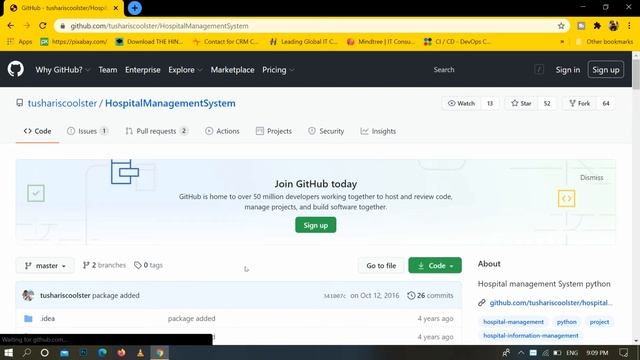The height and width of the screenshot is (360, 640).
Task: Open the master branch dropdown
Action: coord(45,266)
